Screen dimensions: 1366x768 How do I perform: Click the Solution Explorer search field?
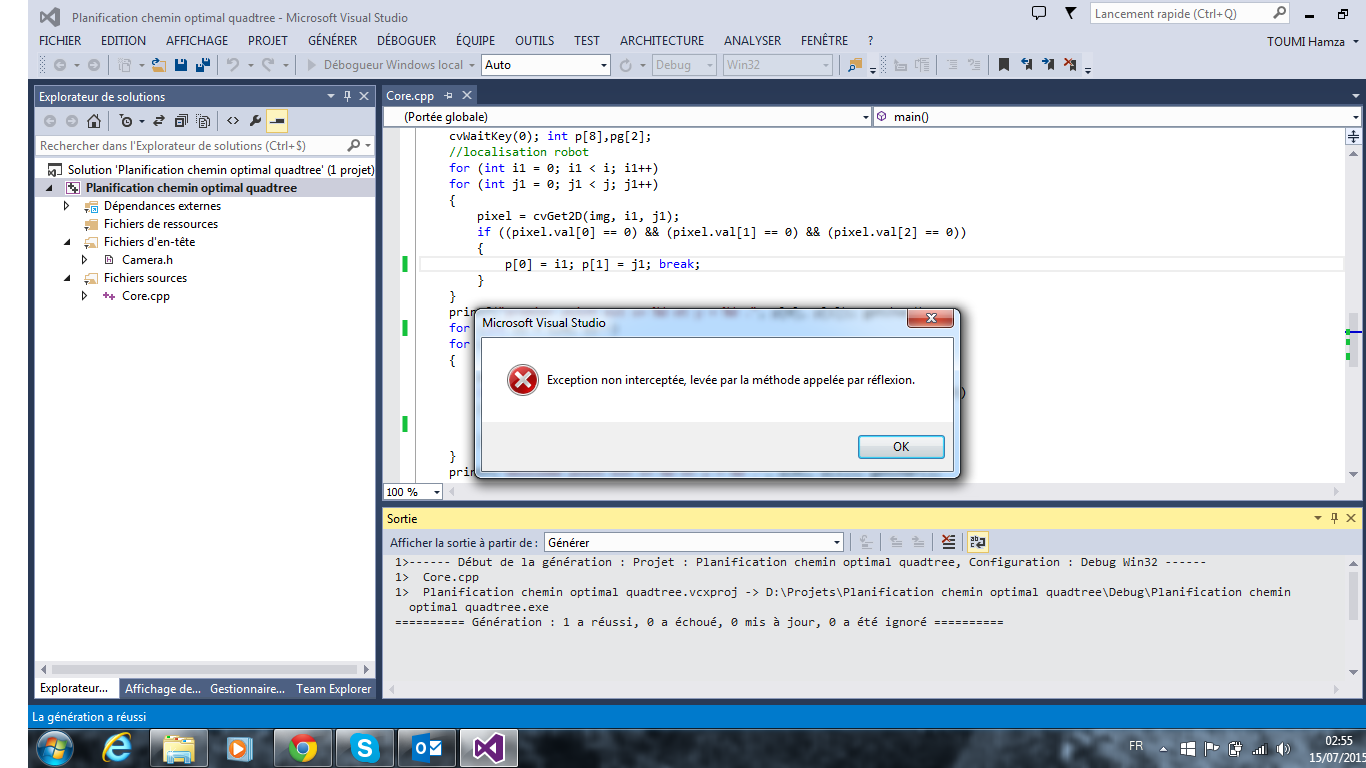click(x=190, y=146)
